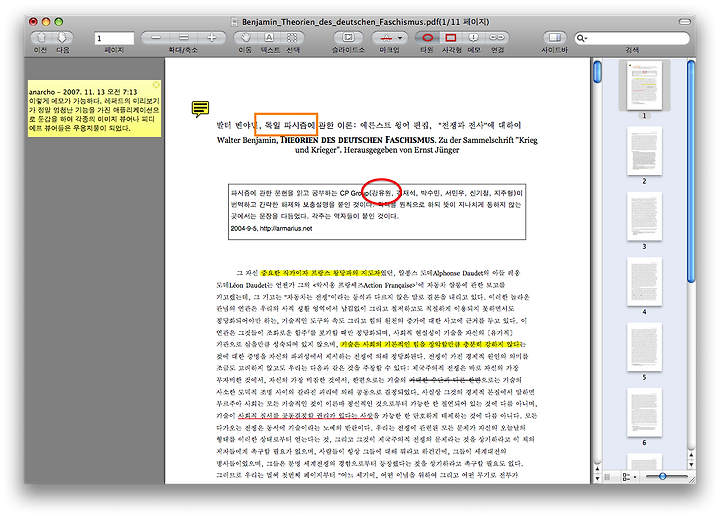Apply strikethrough markup with the 마크업 button
Image resolution: width=720 pixels, height=517 pixels.
[386, 37]
